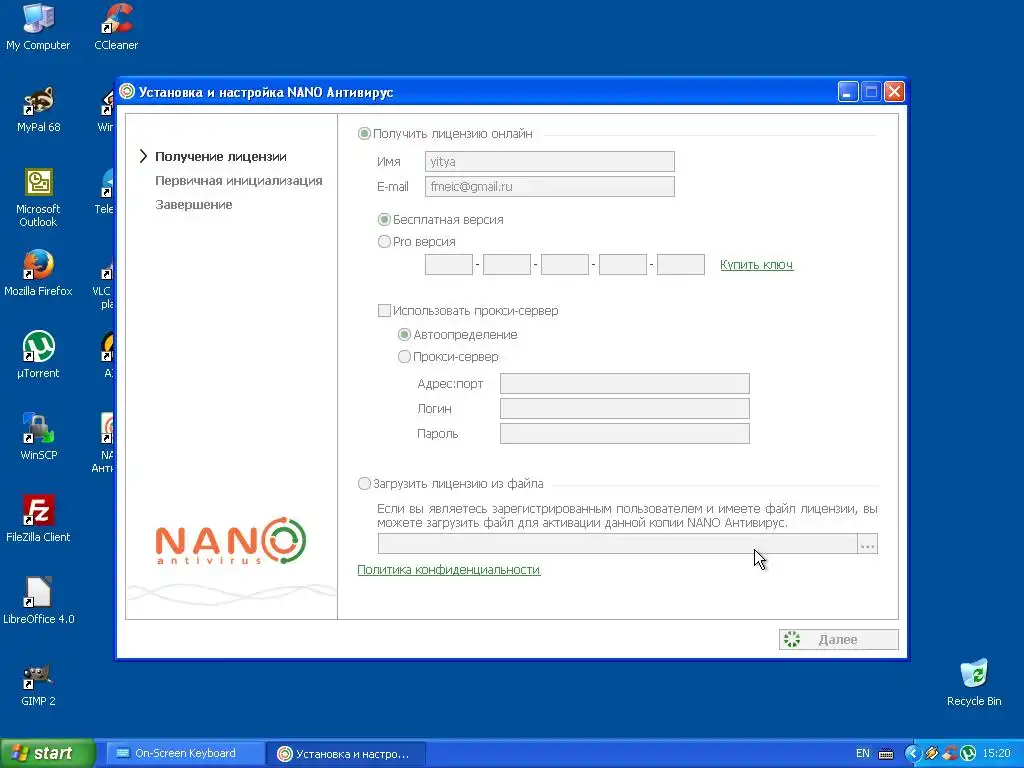Click the NANO icon in the title bar
The height and width of the screenshot is (768, 1024).
tap(127, 91)
